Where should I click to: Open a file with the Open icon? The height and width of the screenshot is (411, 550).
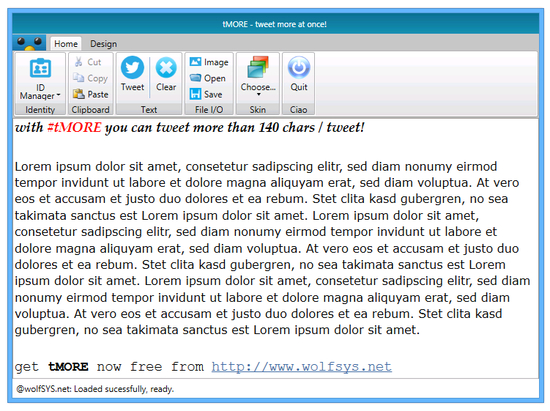point(195,78)
